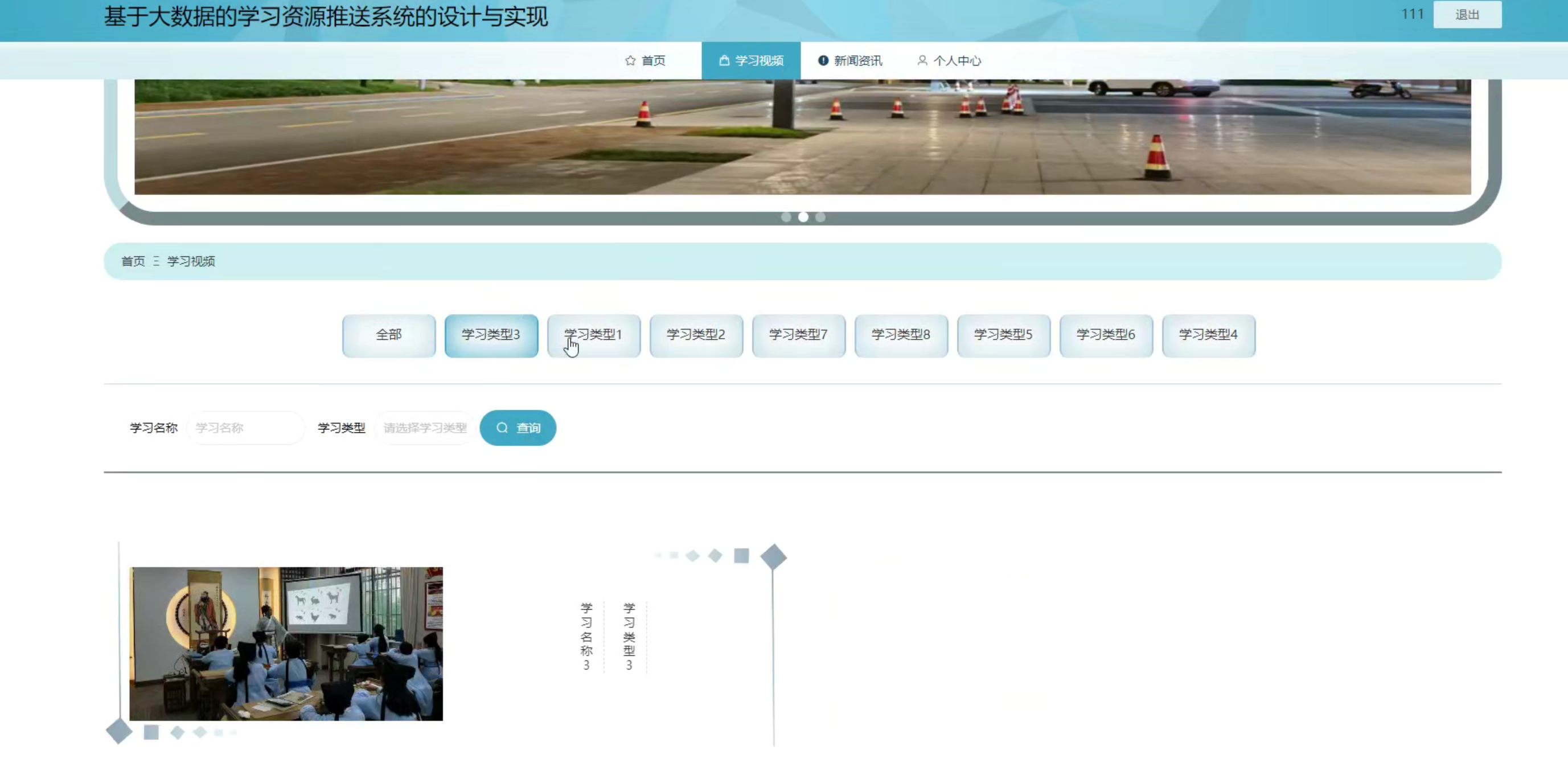Screen dimensions: 1568x759
Task: Go to the 新闻资讯 tab
Action: click(849, 60)
